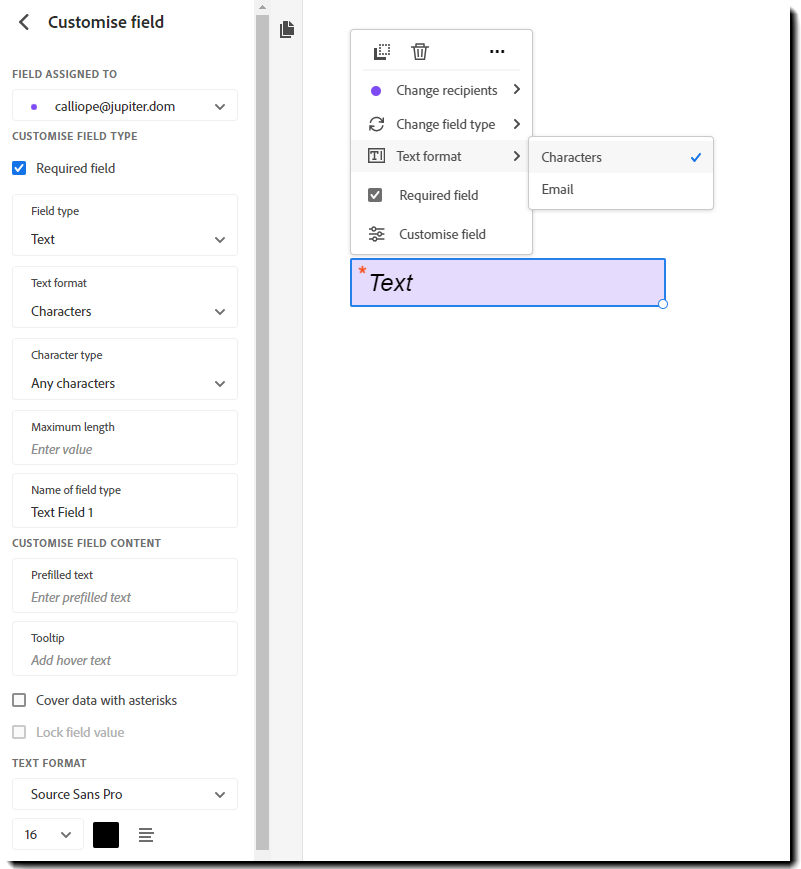Click the back arrow beside Customise field
This screenshot has height=869, width=801.
point(24,22)
